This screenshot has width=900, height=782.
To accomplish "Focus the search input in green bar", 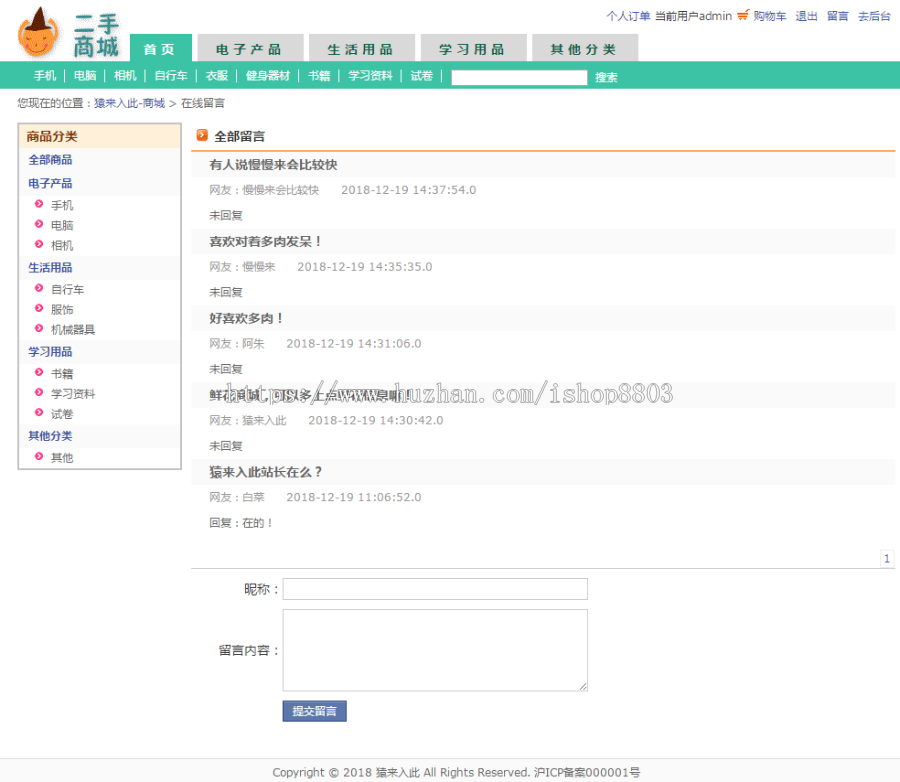I will (519, 78).
